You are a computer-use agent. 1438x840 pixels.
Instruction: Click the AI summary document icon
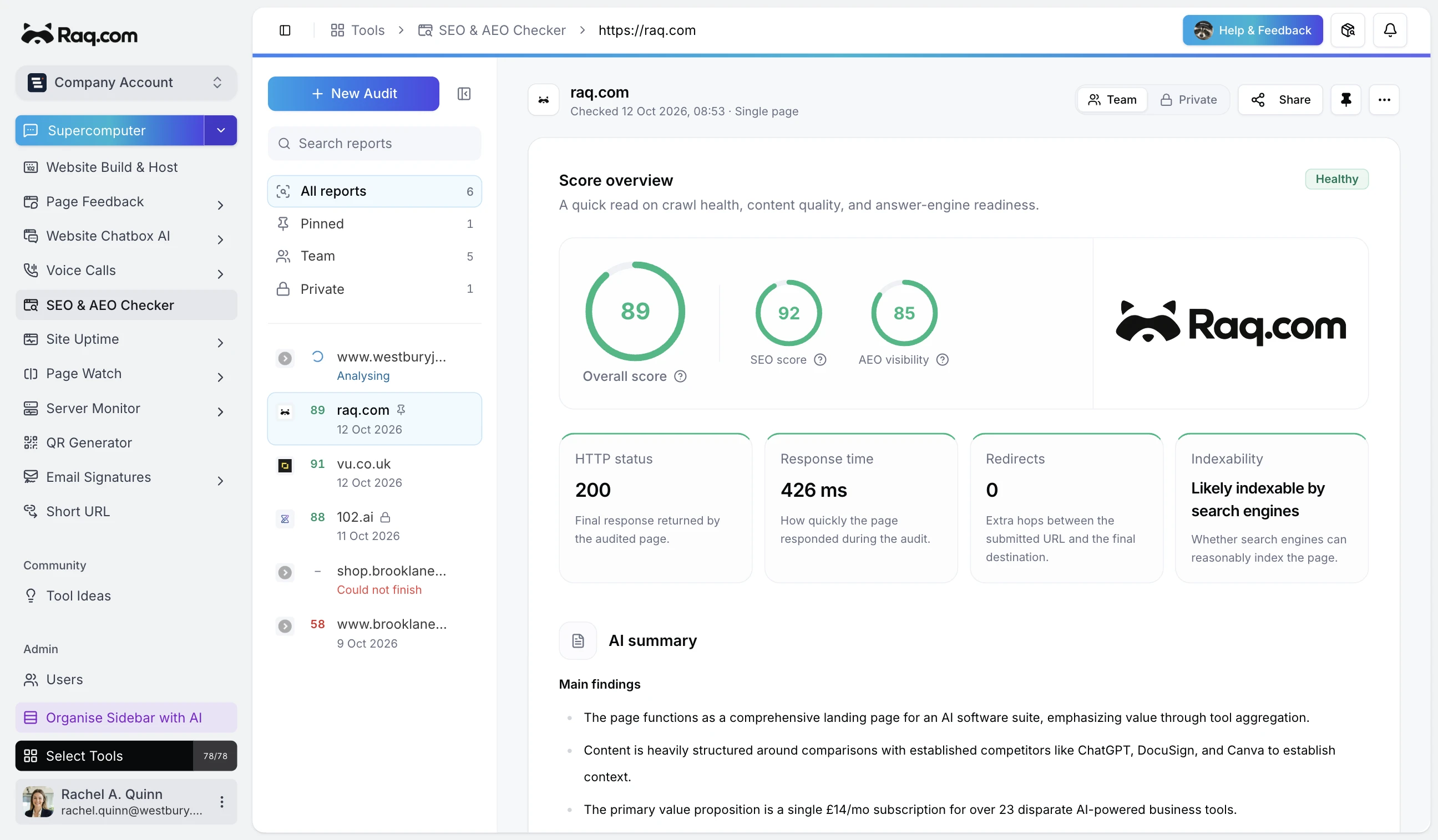pos(578,641)
